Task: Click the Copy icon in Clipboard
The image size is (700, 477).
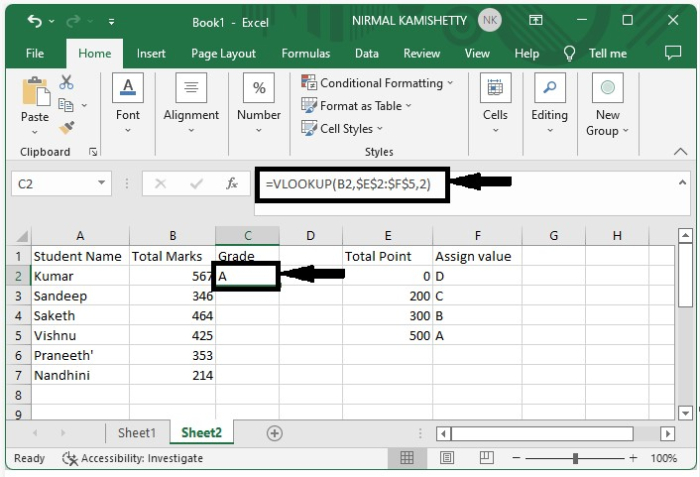Action: 66,105
